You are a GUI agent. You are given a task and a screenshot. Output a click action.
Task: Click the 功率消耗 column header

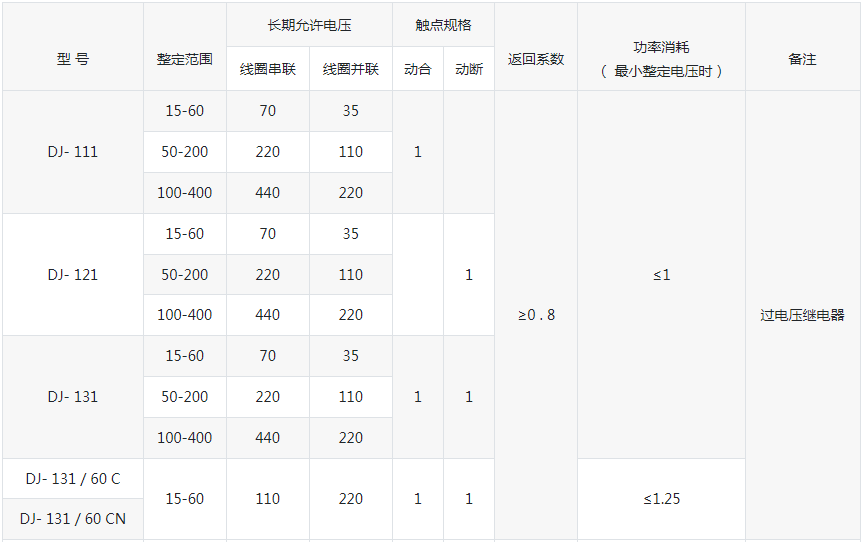(661, 59)
